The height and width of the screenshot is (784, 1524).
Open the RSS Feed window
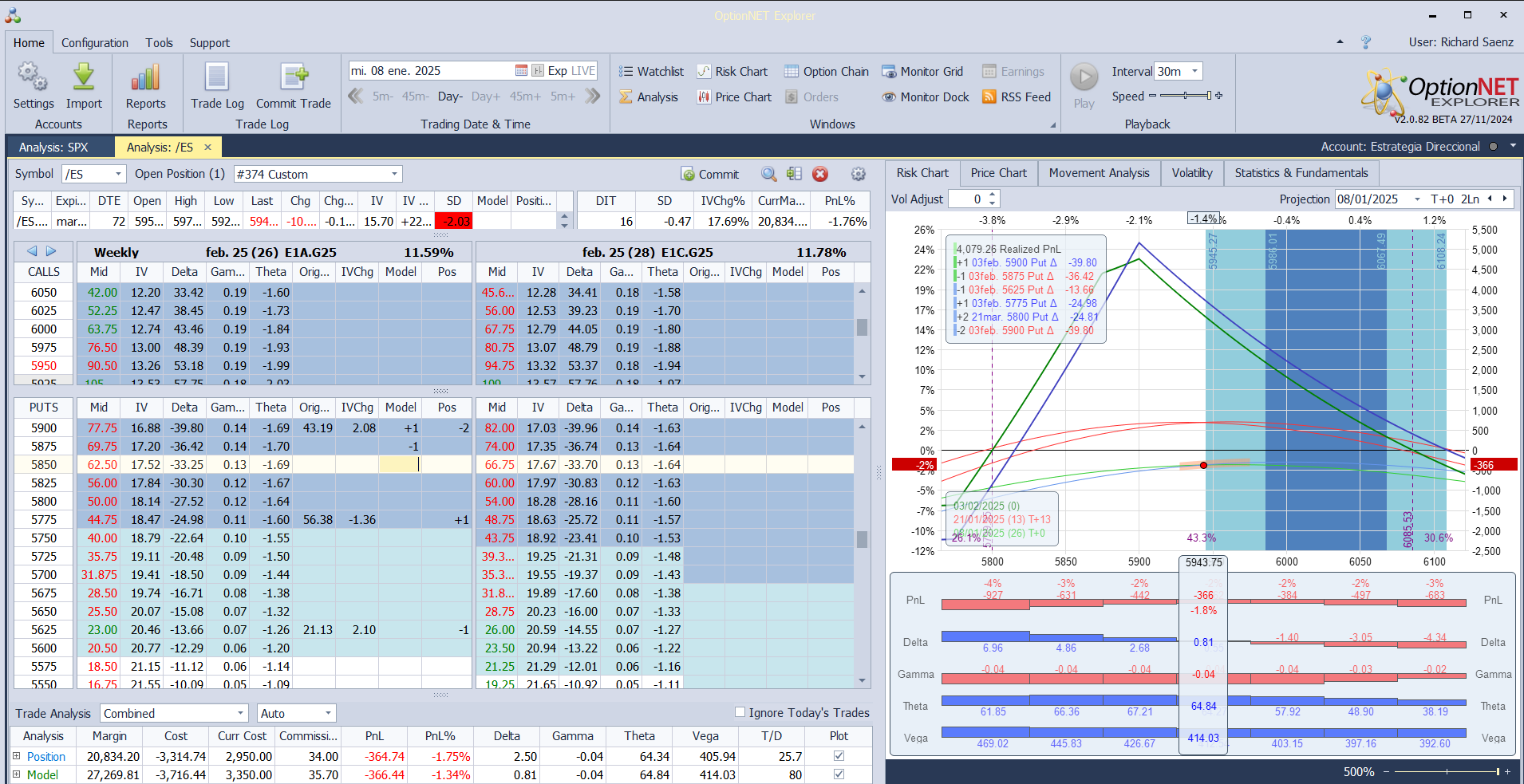pos(1017,97)
